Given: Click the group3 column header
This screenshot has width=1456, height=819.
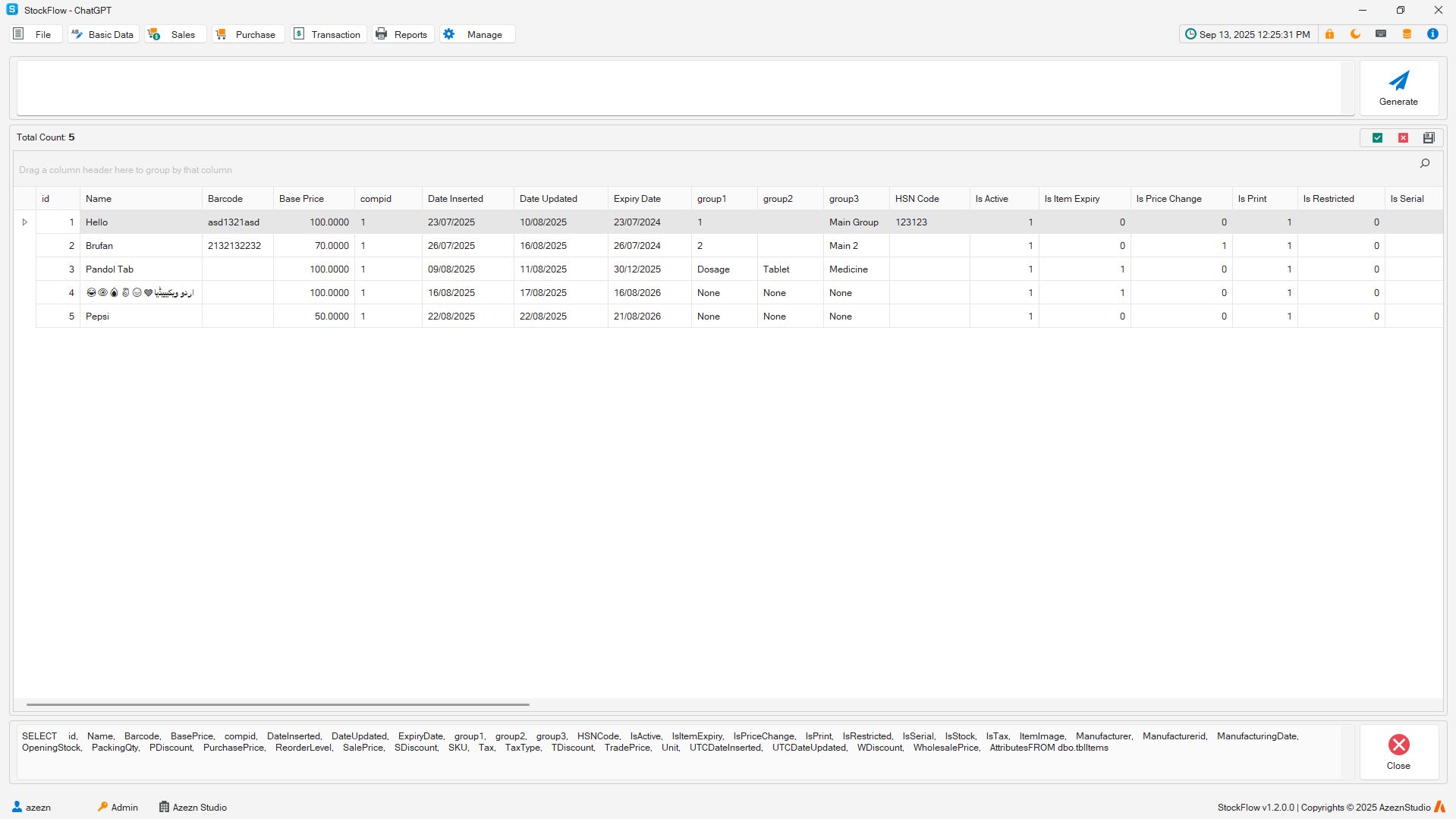Looking at the screenshot, I should (x=857, y=199).
